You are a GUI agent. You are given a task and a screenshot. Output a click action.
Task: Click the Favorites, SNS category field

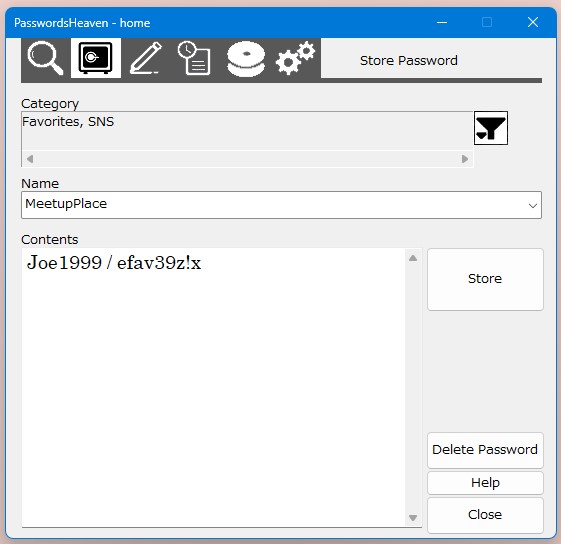247,131
